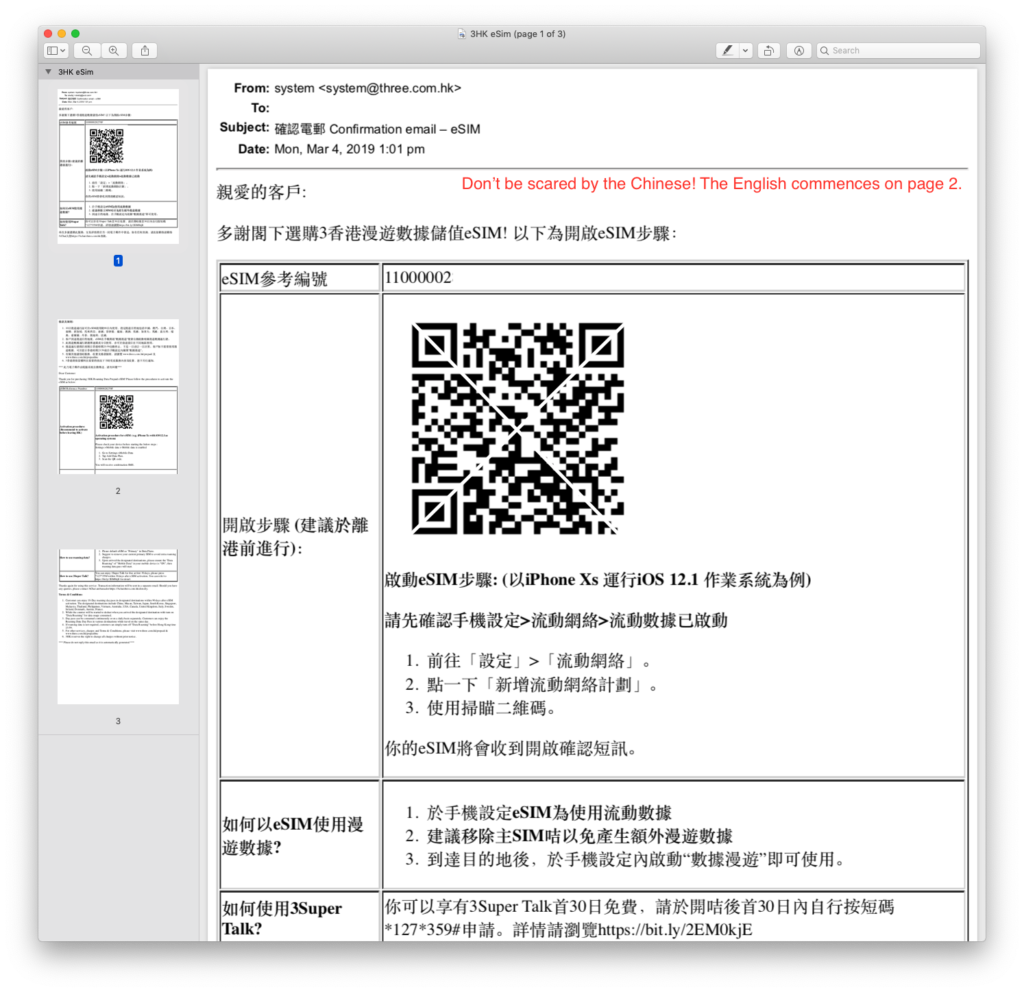
Task: Click the *127*359# short code text
Action: click(x=423, y=929)
